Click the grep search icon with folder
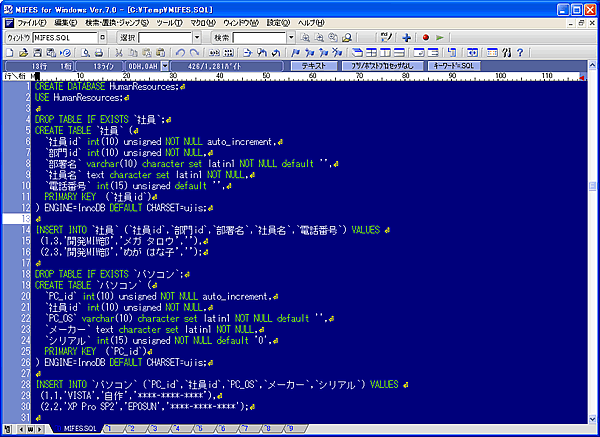 click(x=347, y=38)
